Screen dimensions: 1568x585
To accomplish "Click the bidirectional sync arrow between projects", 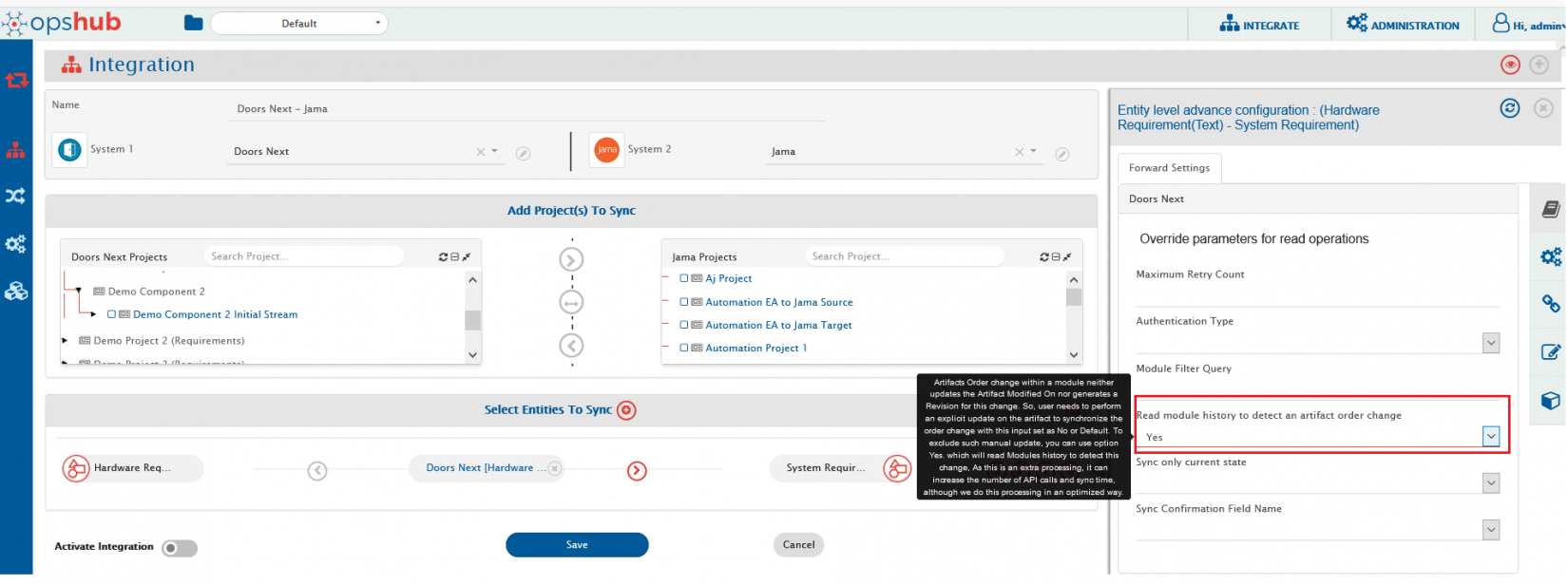I will point(571,303).
